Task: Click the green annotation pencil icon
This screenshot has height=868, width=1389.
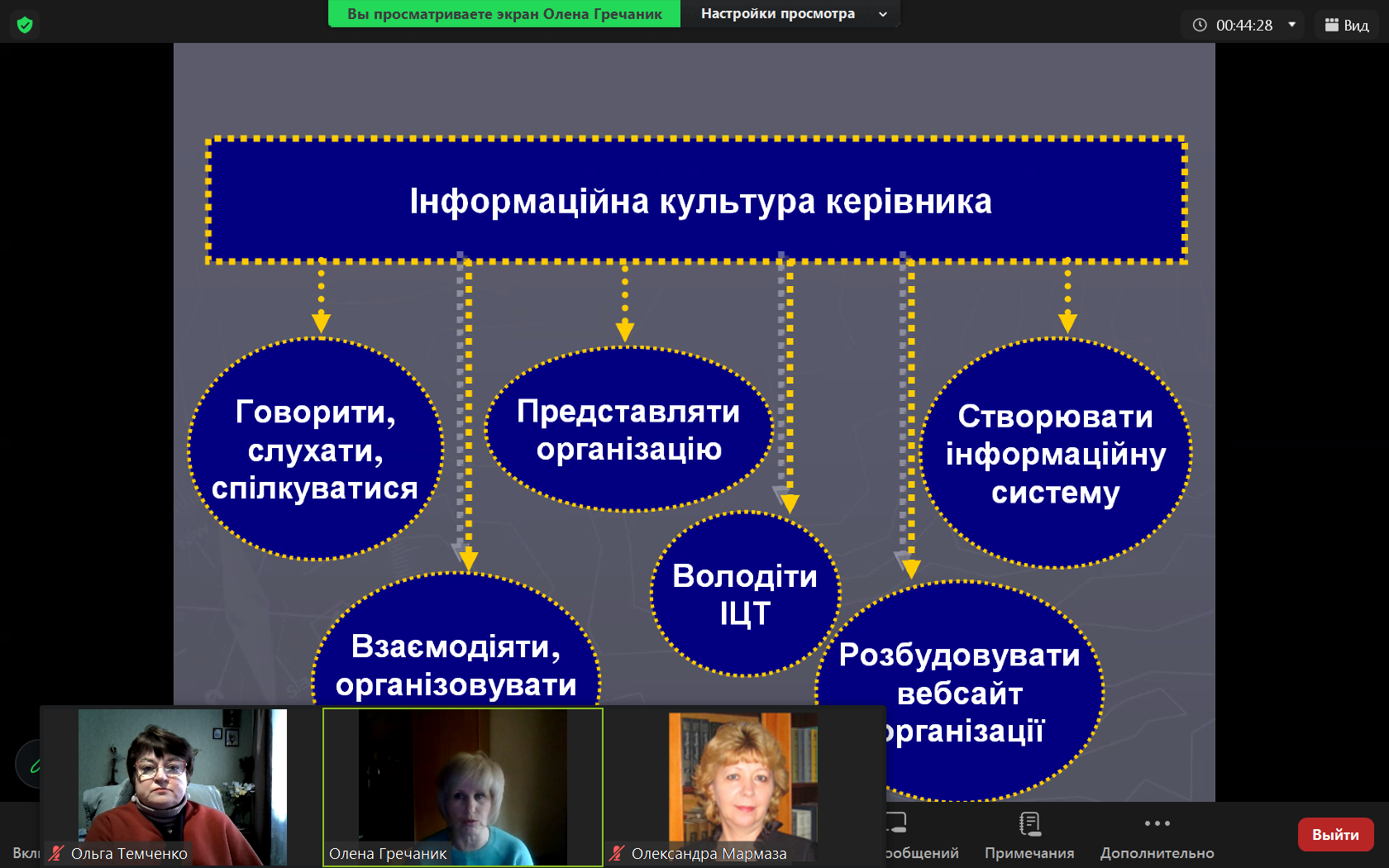Action: click(33, 765)
